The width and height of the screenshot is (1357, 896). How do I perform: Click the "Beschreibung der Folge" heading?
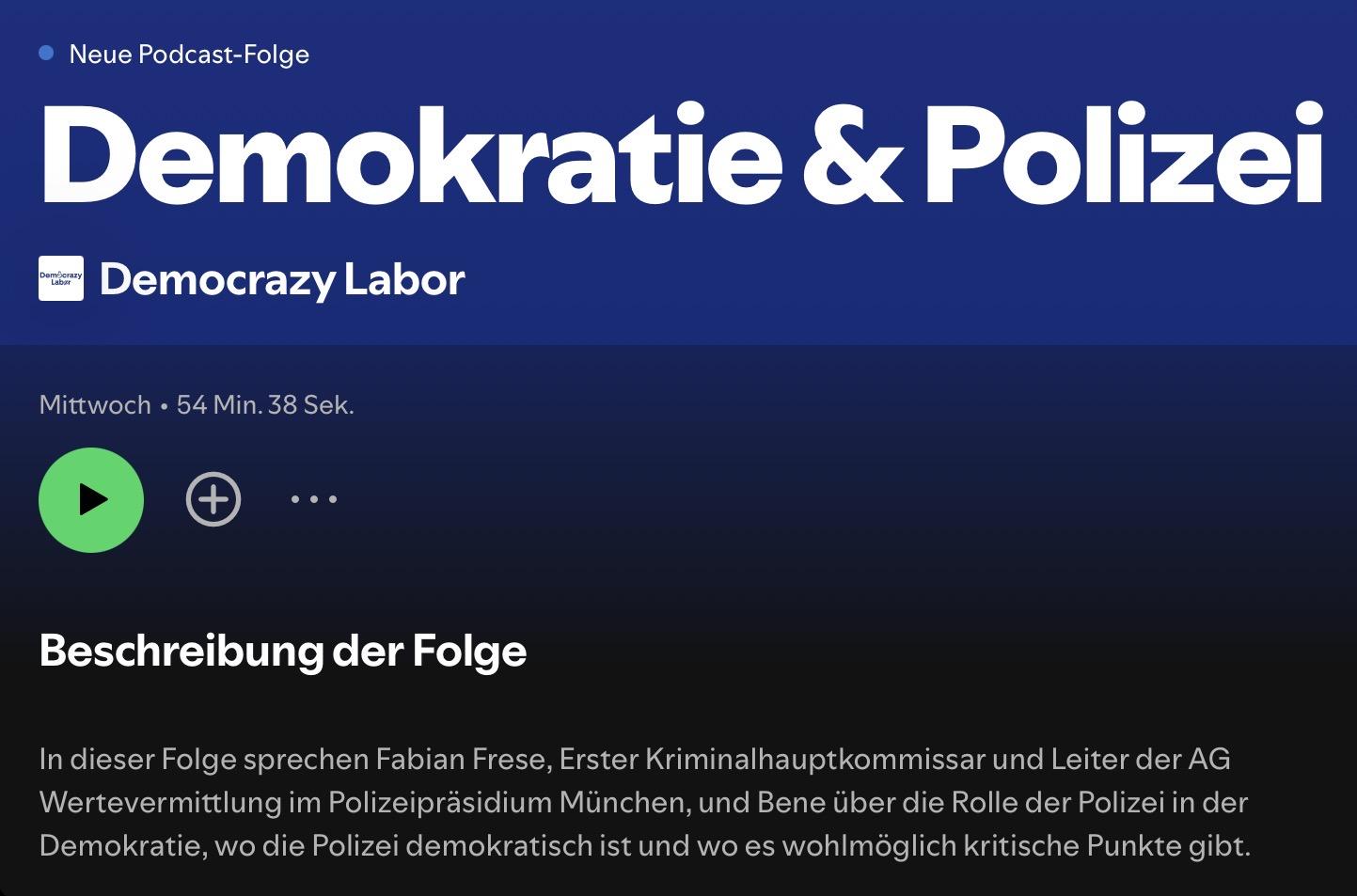coord(283,651)
